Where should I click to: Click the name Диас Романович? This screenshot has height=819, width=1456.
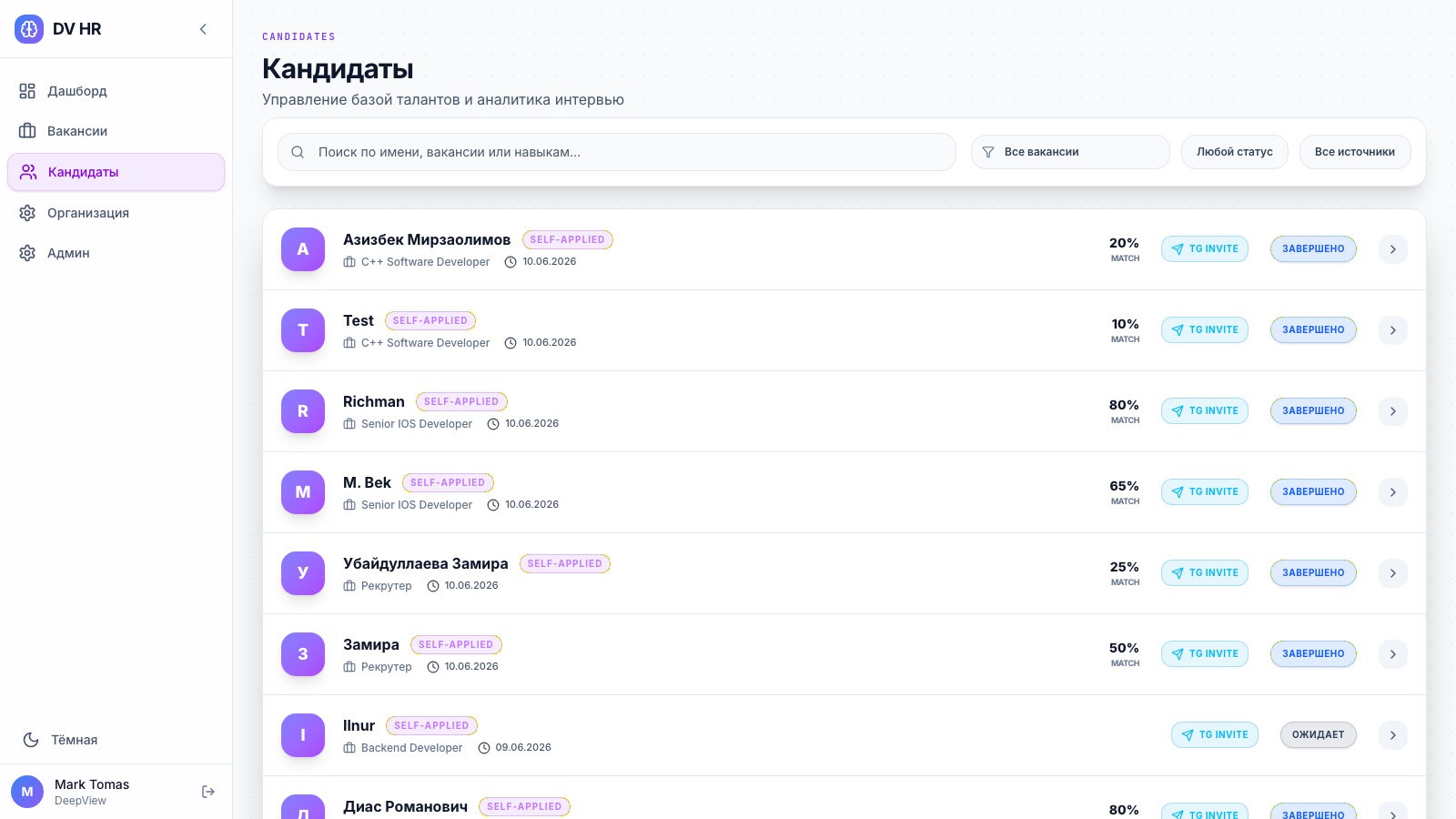[405, 806]
